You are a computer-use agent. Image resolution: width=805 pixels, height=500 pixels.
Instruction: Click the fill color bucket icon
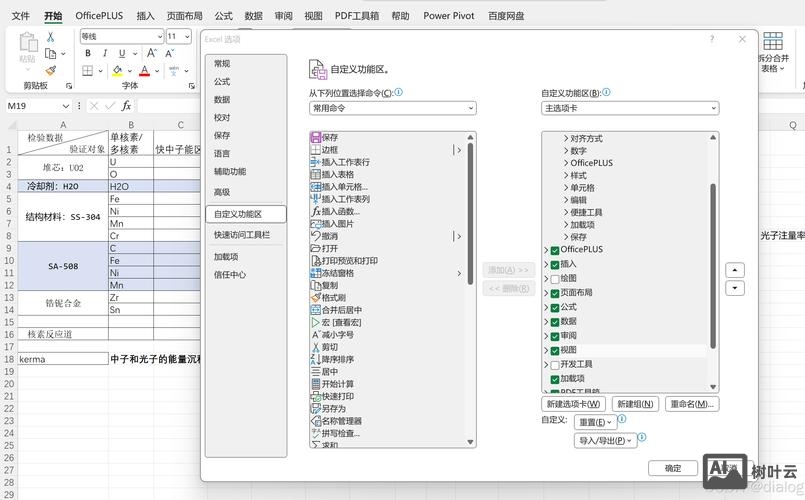(118, 70)
